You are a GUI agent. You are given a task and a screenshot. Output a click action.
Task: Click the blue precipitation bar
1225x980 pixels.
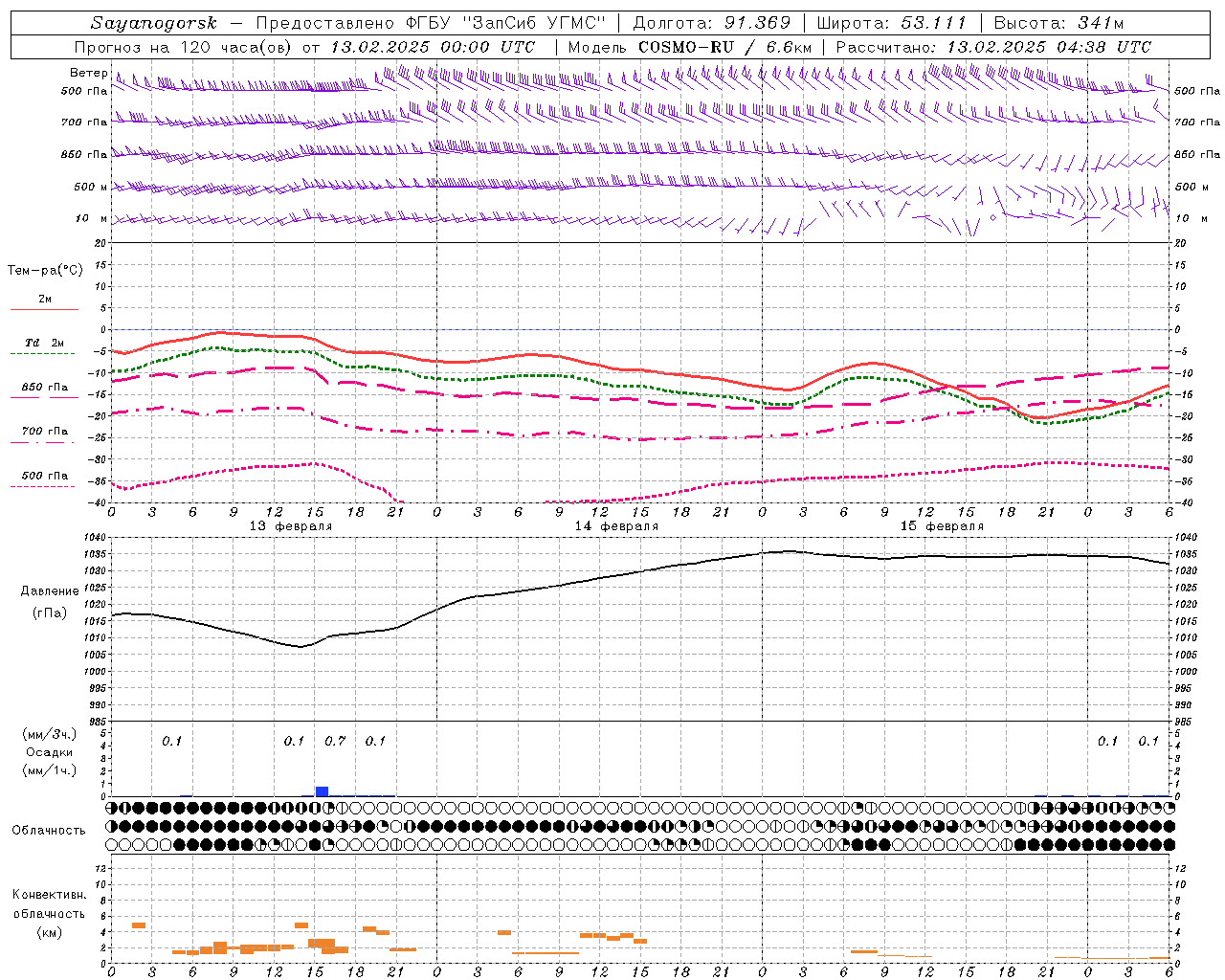(322, 791)
